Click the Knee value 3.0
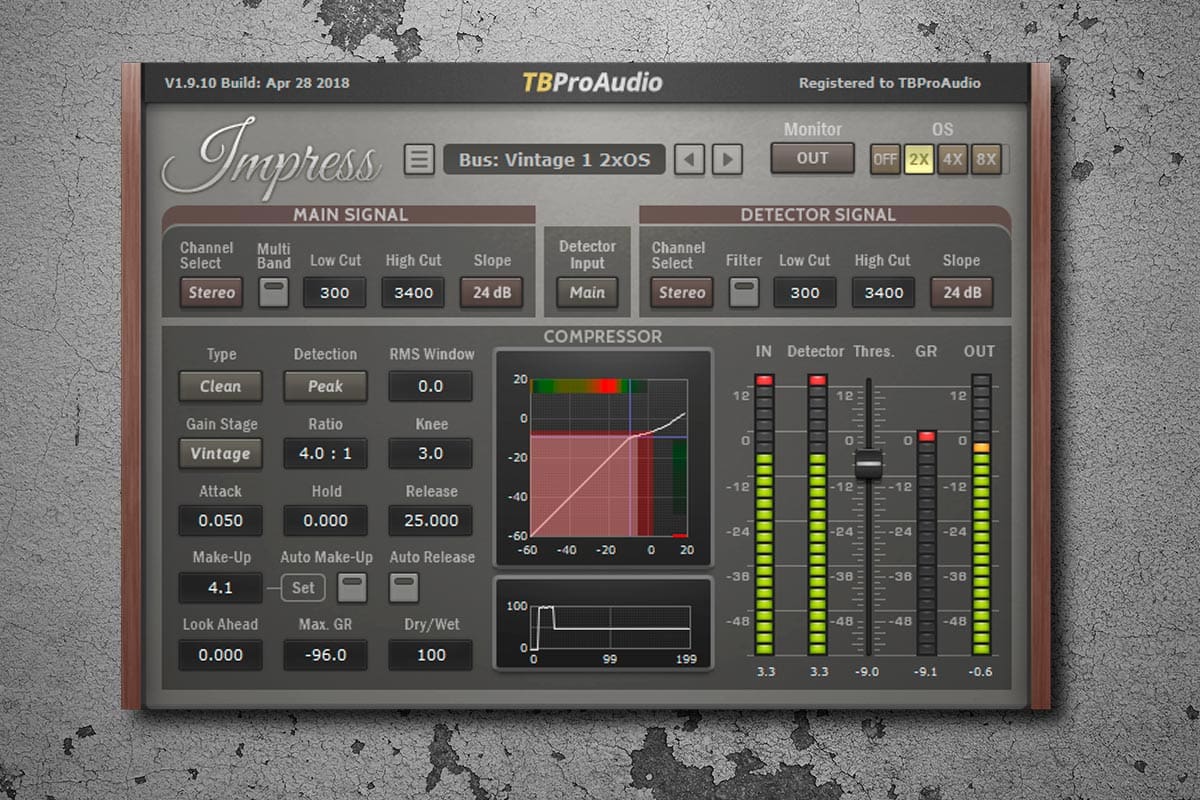Viewport: 1200px width, 800px height. click(x=430, y=453)
